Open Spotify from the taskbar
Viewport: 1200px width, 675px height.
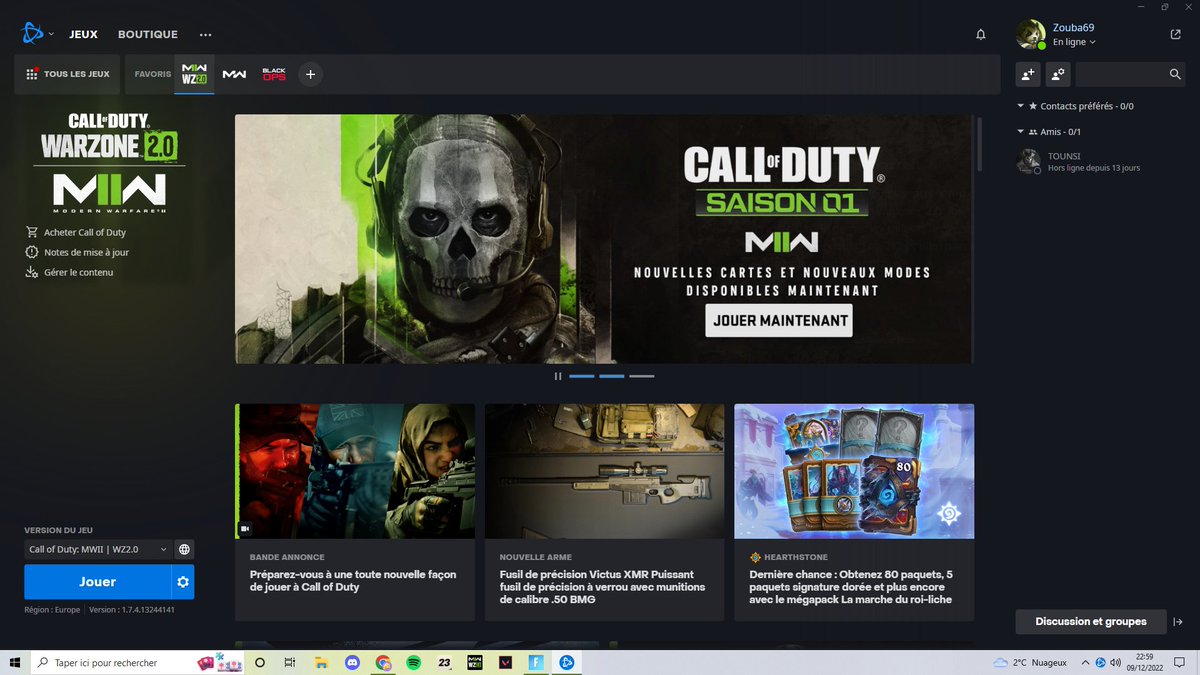414,662
